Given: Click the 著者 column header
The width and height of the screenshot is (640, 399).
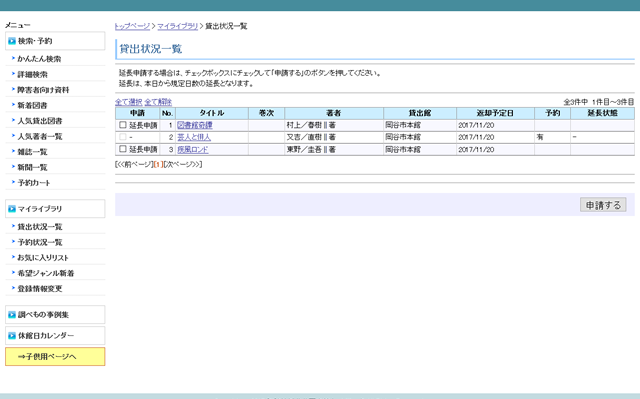Looking at the screenshot, I should [334, 113].
